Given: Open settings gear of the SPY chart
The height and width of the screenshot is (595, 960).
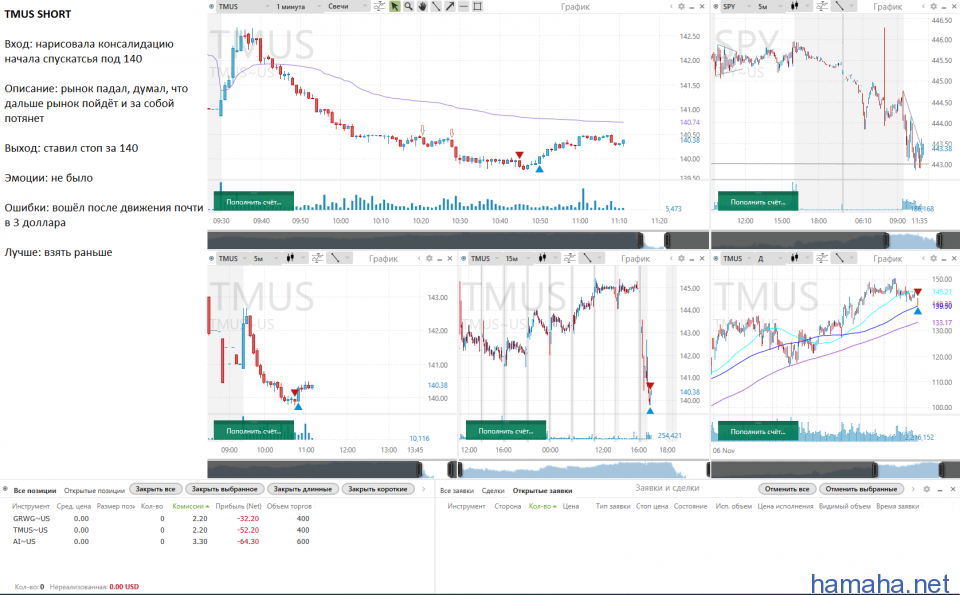Looking at the screenshot, I should tap(934, 6).
